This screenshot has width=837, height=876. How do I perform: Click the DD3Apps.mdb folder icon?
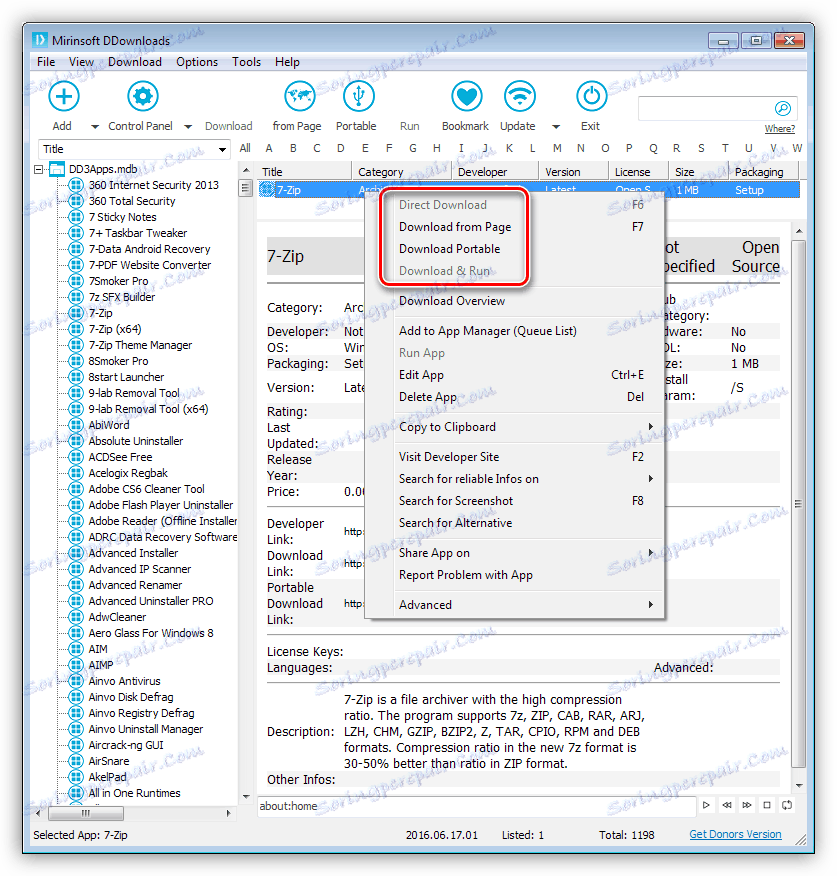point(57,169)
